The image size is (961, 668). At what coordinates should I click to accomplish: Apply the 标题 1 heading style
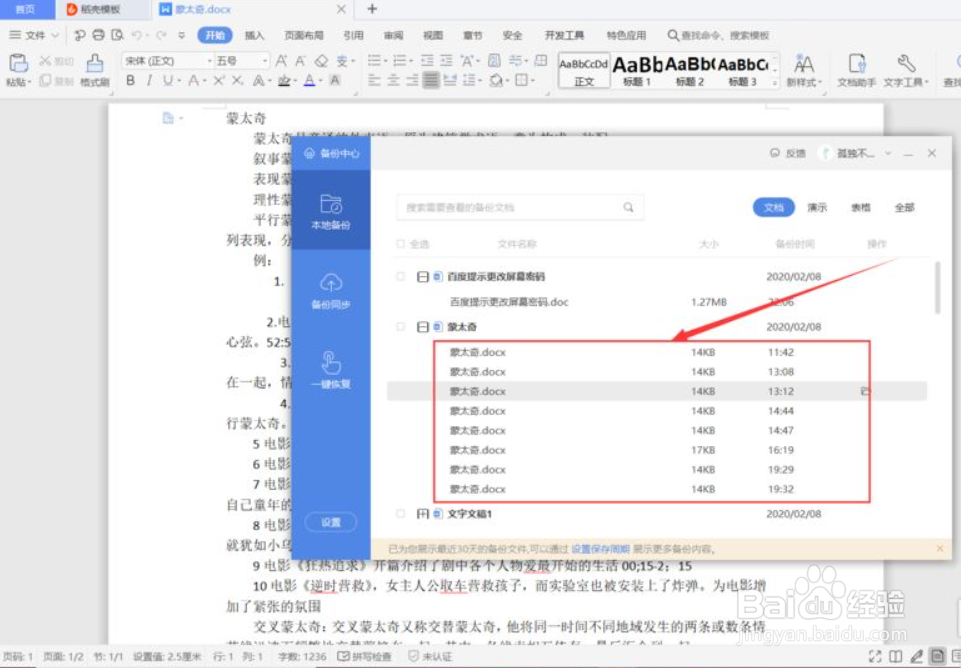pos(637,70)
